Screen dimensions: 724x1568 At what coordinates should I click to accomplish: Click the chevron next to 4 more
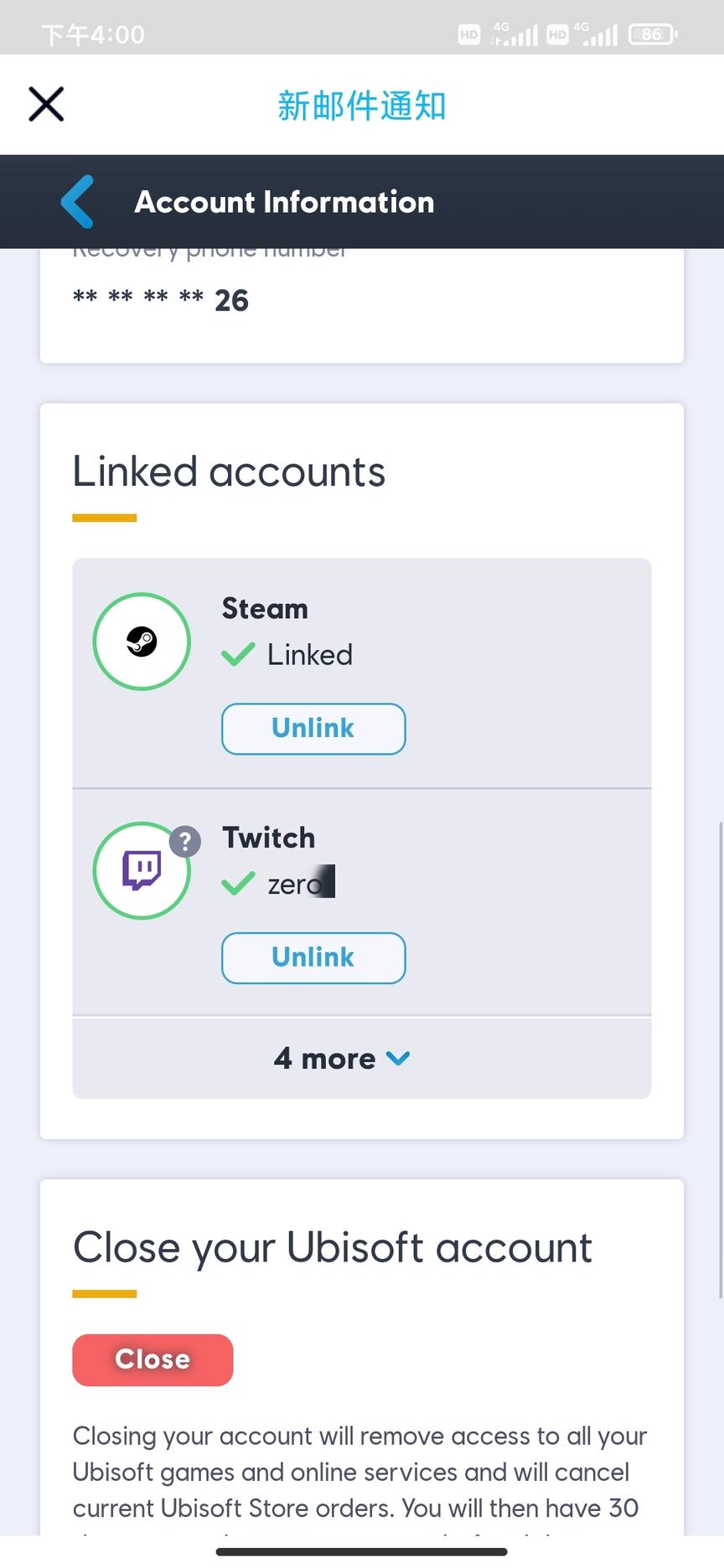pos(398,1059)
